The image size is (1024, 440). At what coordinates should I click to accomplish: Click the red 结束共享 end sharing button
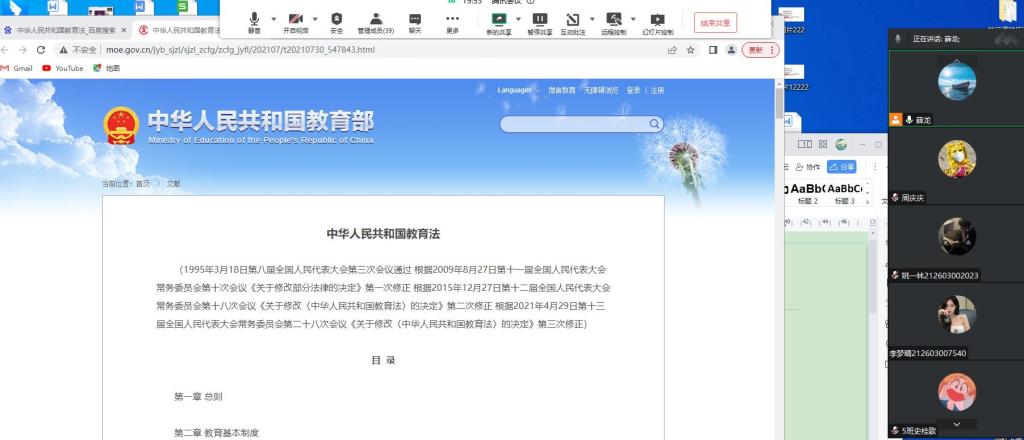pyautogui.click(x=716, y=23)
